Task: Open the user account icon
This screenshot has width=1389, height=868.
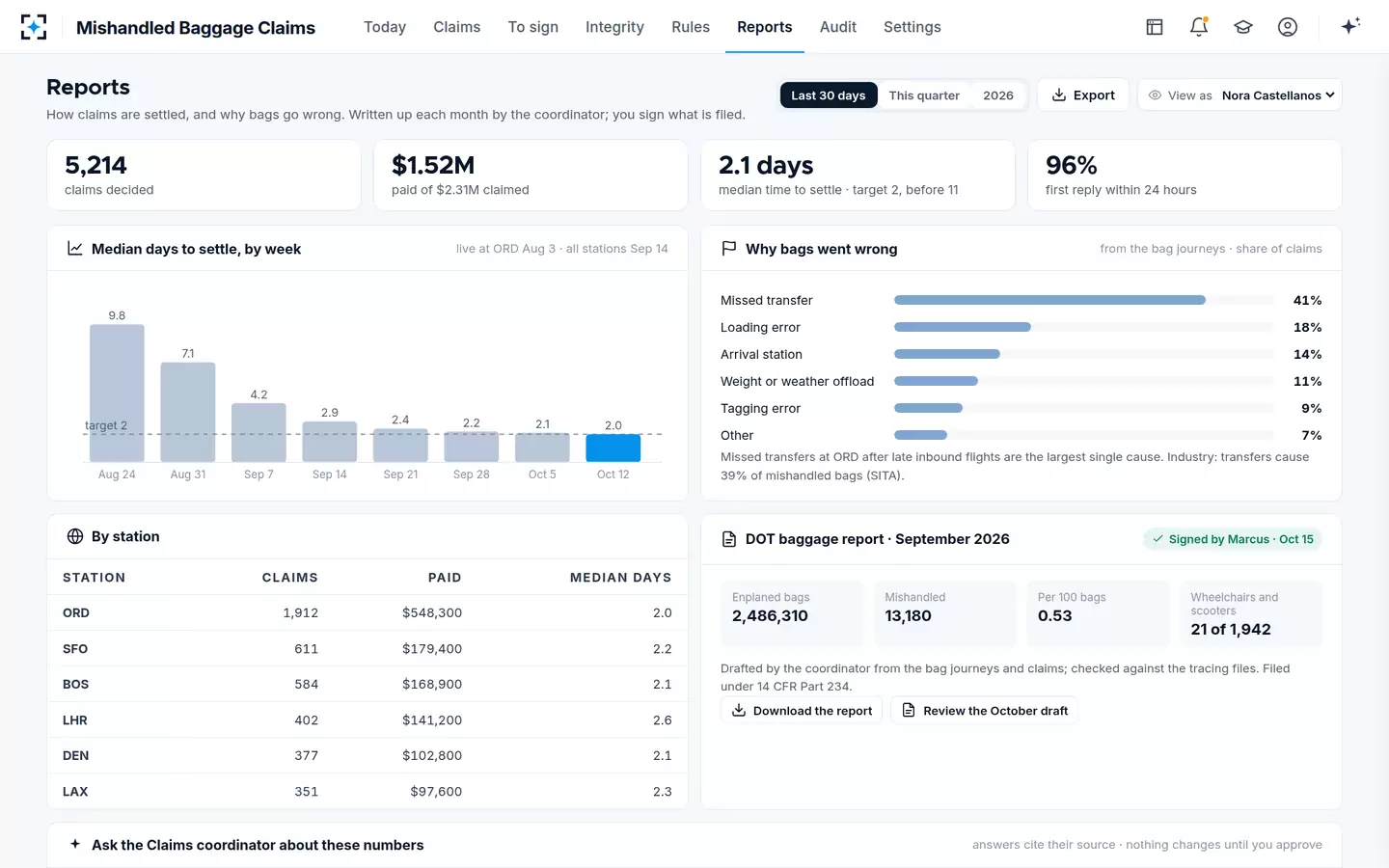Action: pos(1288,27)
